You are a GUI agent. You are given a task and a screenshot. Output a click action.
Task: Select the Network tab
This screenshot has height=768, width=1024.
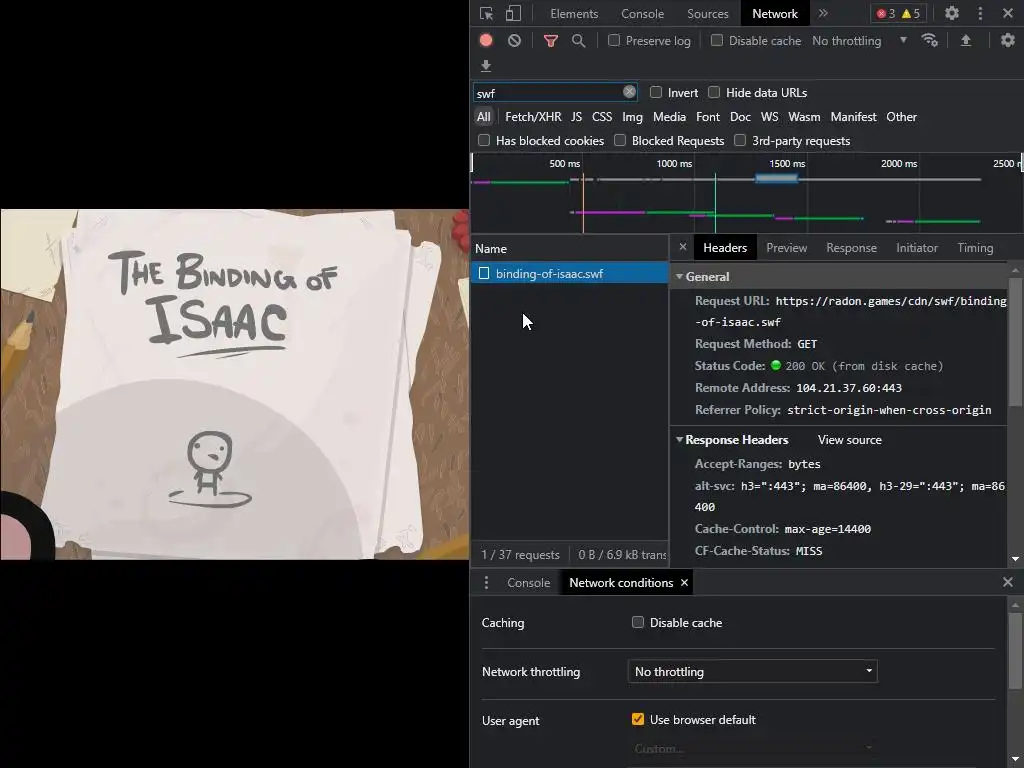(775, 14)
